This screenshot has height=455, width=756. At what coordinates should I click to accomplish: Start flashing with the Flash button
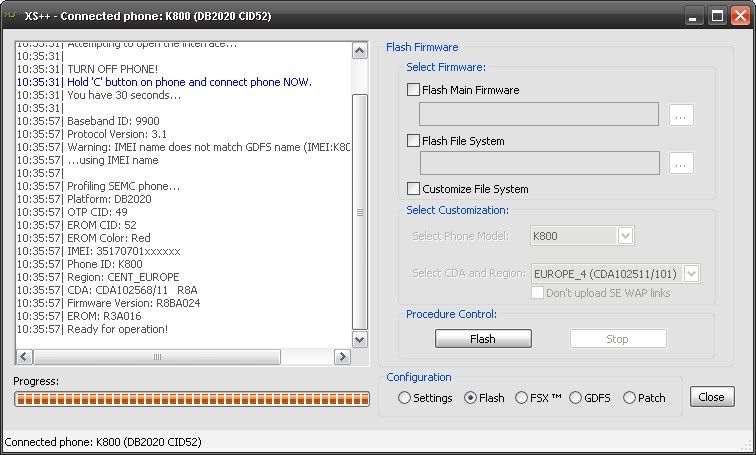point(483,339)
